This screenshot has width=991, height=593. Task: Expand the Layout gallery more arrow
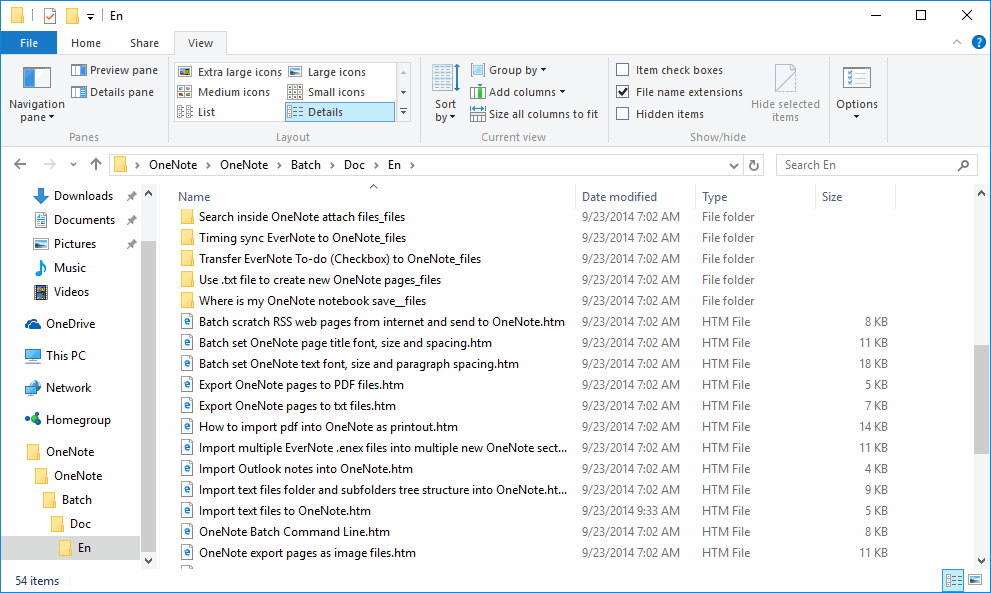click(403, 112)
